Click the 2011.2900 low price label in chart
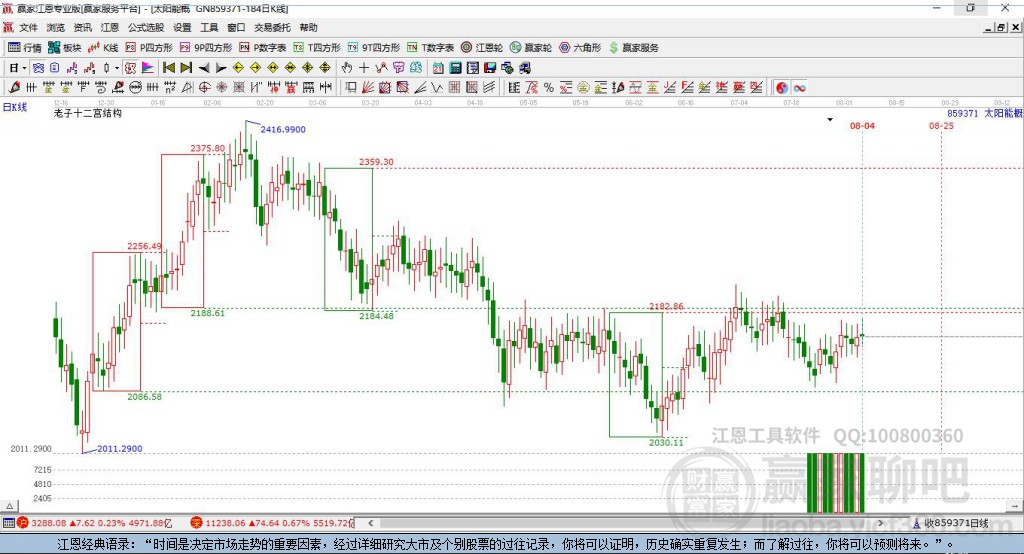The width and height of the screenshot is (1024, 554). coord(120,449)
